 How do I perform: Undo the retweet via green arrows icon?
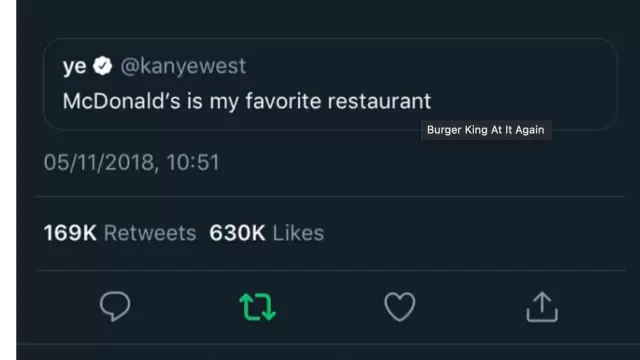pos(257,307)
